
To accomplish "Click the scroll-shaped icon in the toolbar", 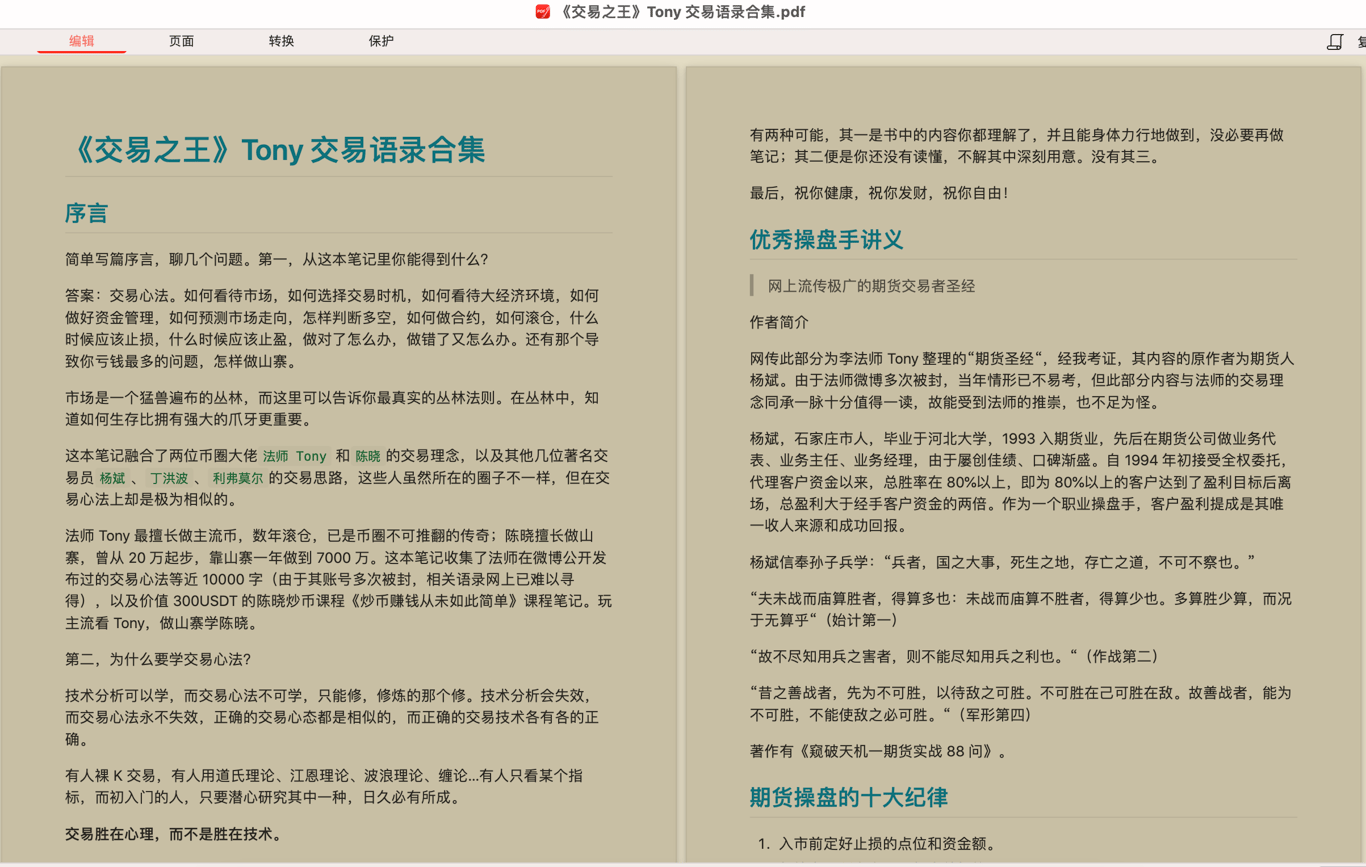I will pyautogui.click(x=1334, y=41).
